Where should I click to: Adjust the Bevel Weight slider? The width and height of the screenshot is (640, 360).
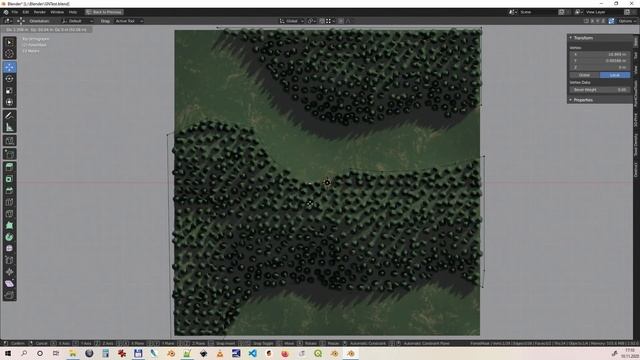click(x=600, y=89)
